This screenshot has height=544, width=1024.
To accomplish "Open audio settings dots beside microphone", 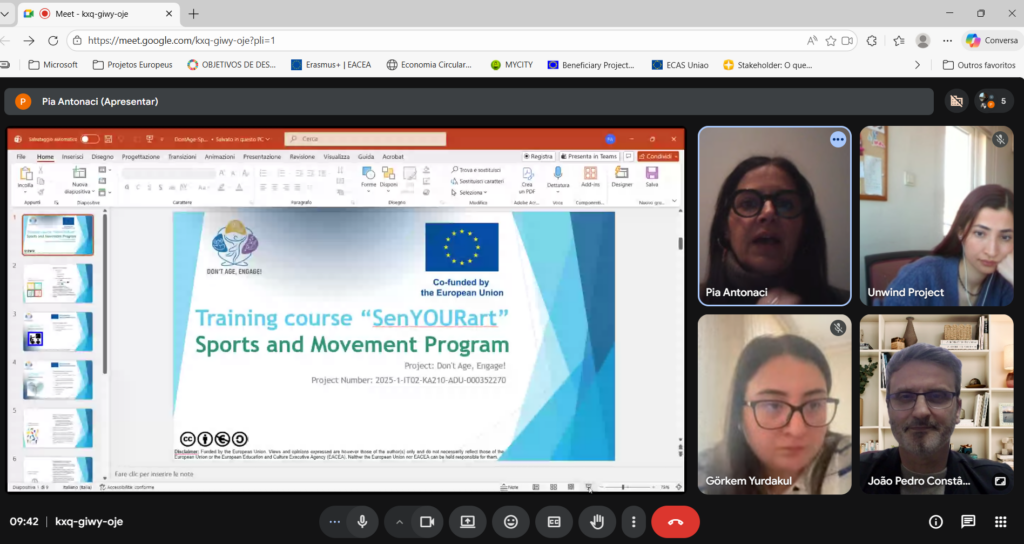I will (334, 521).
